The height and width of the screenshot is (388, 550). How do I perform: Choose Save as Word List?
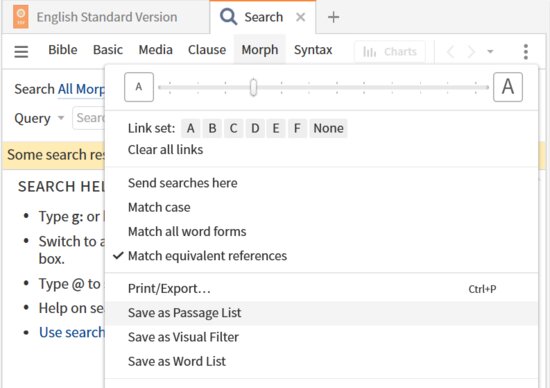[321, 361]
